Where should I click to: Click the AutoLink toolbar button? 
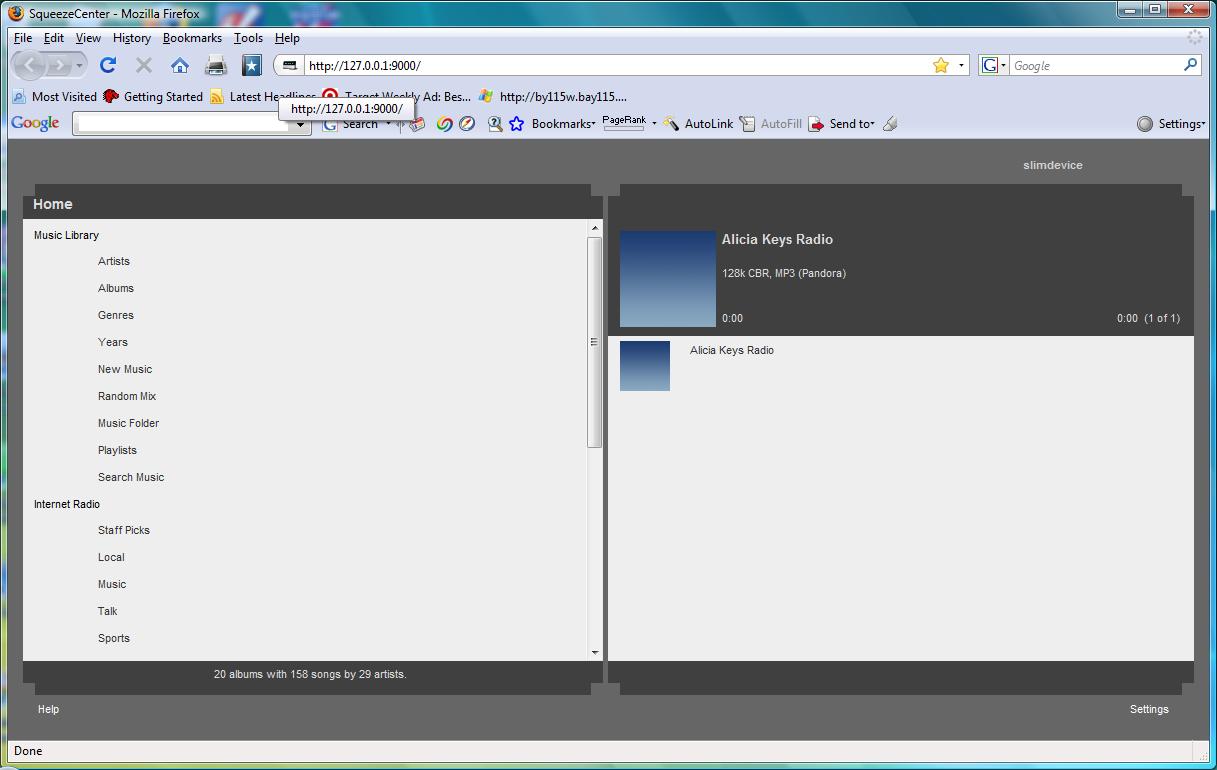pos(698,124)
